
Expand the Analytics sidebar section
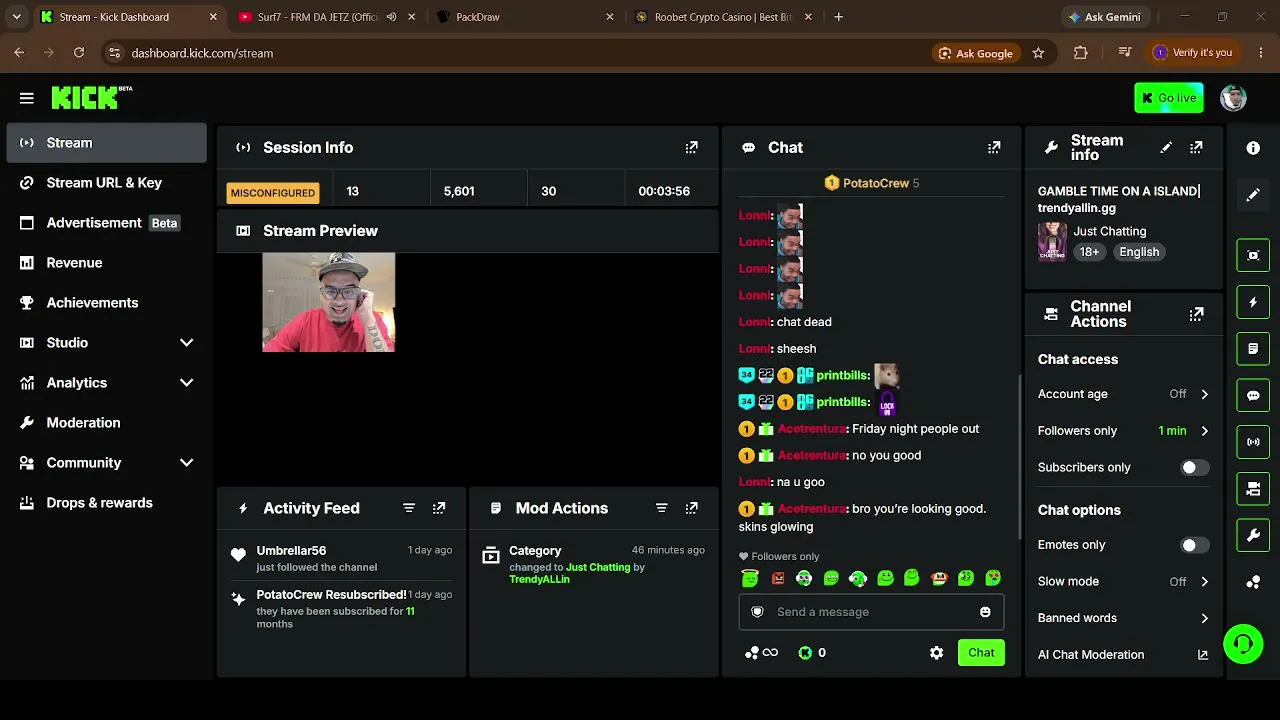coord(186,383)
